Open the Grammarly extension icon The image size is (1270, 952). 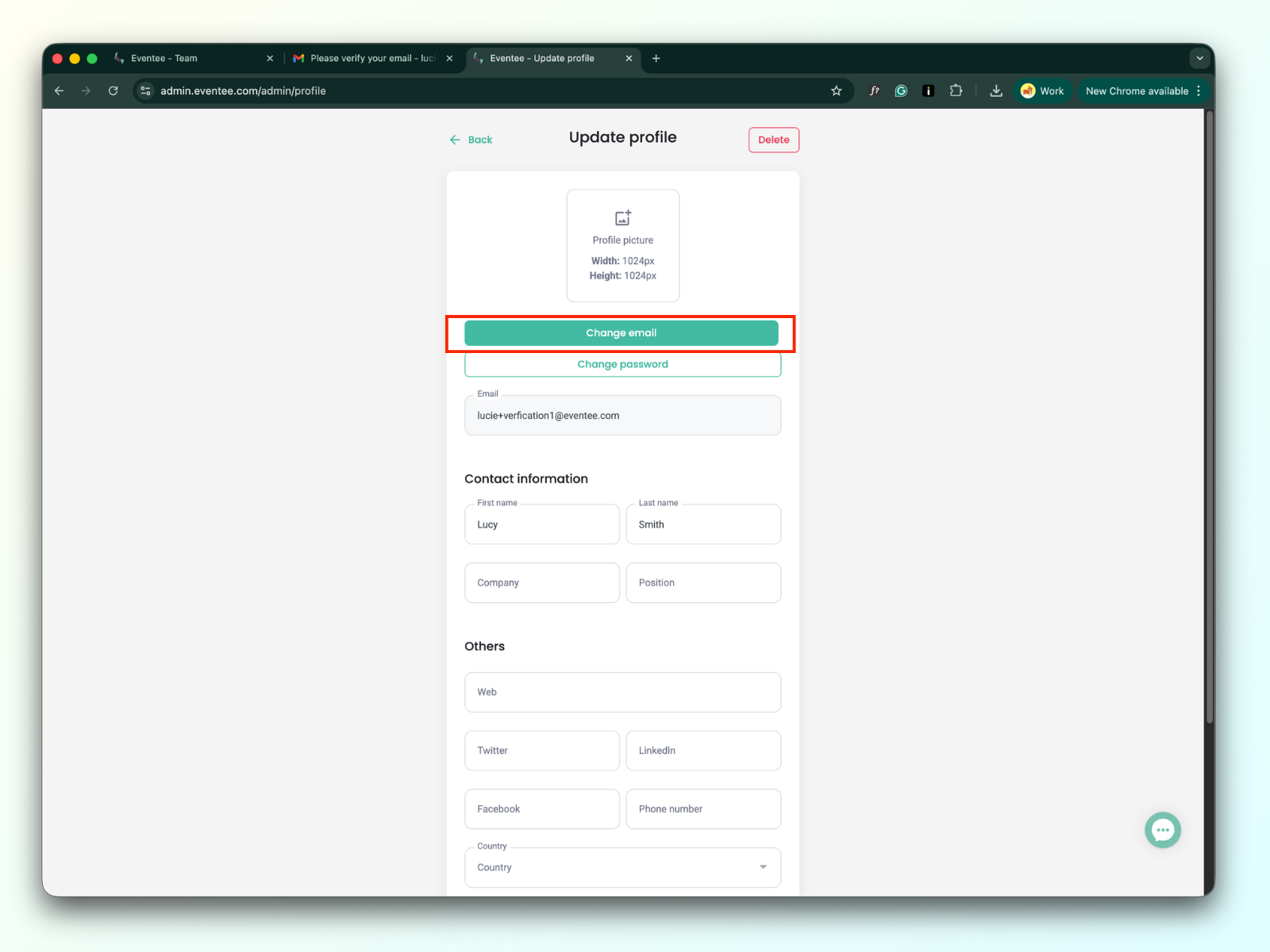[901, 91]
